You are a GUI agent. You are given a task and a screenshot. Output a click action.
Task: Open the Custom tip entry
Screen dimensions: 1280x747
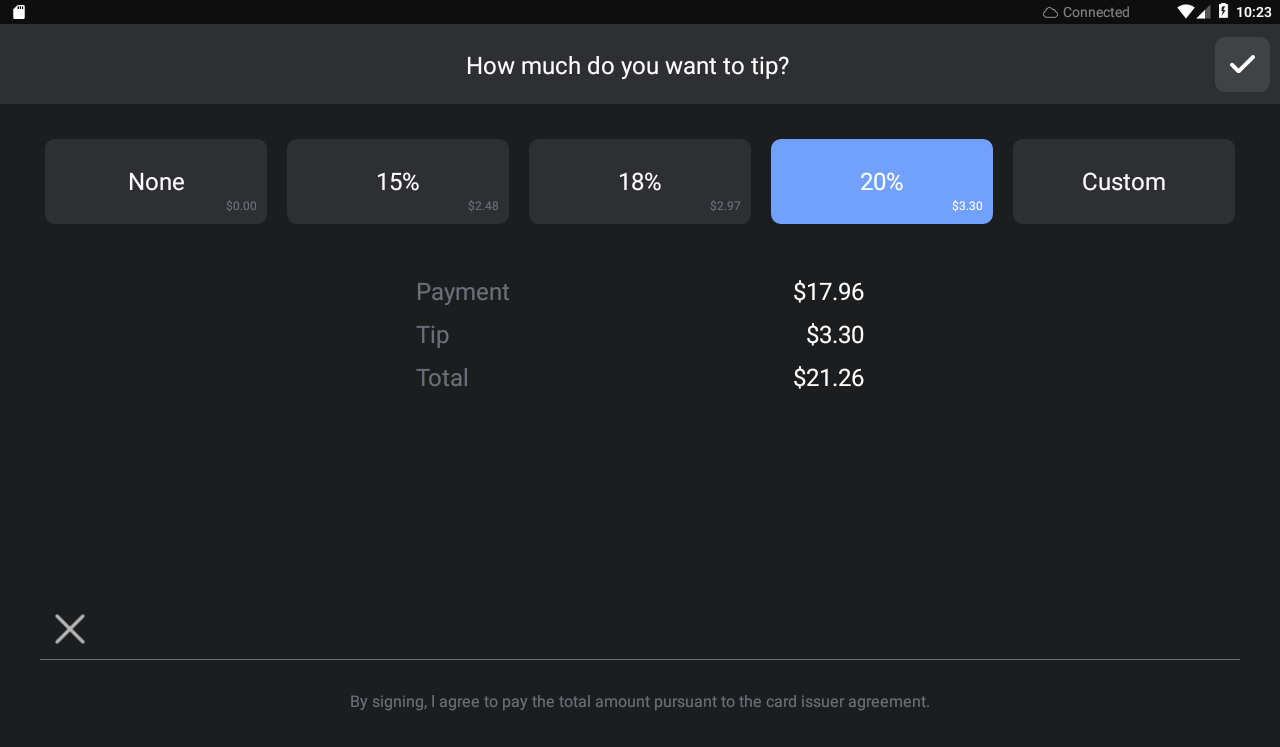[1124, 181]
